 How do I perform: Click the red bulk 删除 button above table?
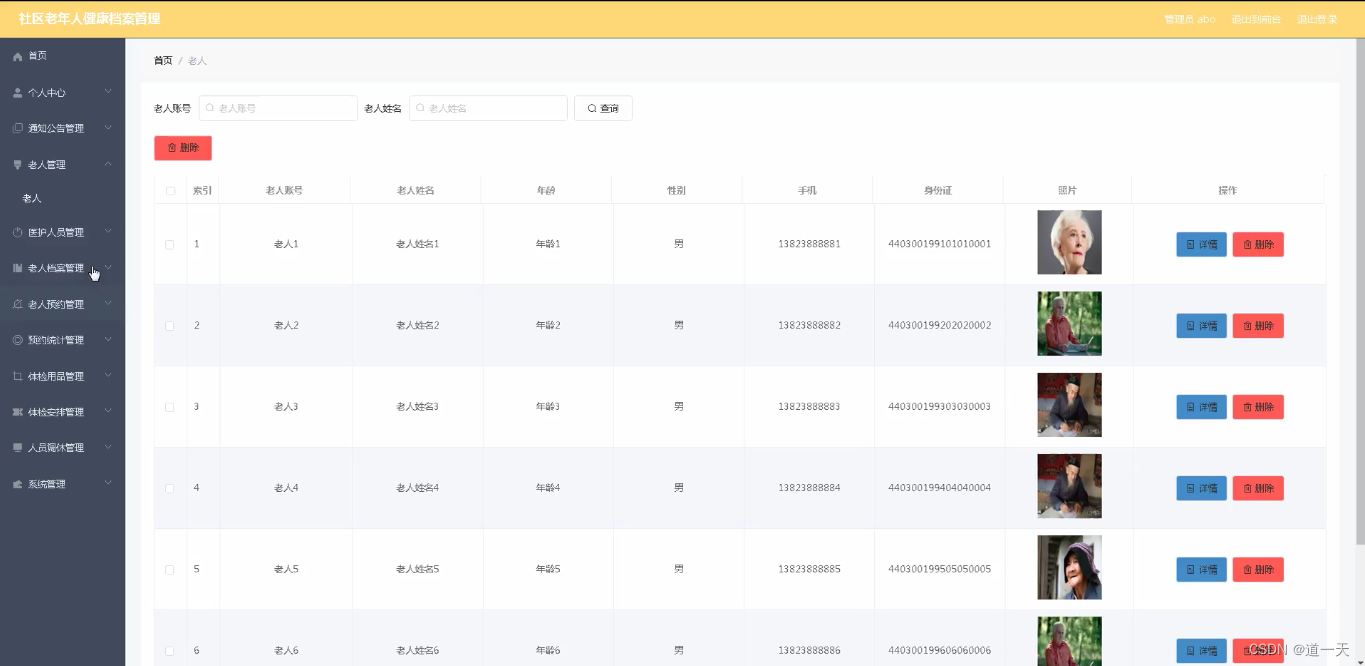pyautogui.click(x=183, y=148)
